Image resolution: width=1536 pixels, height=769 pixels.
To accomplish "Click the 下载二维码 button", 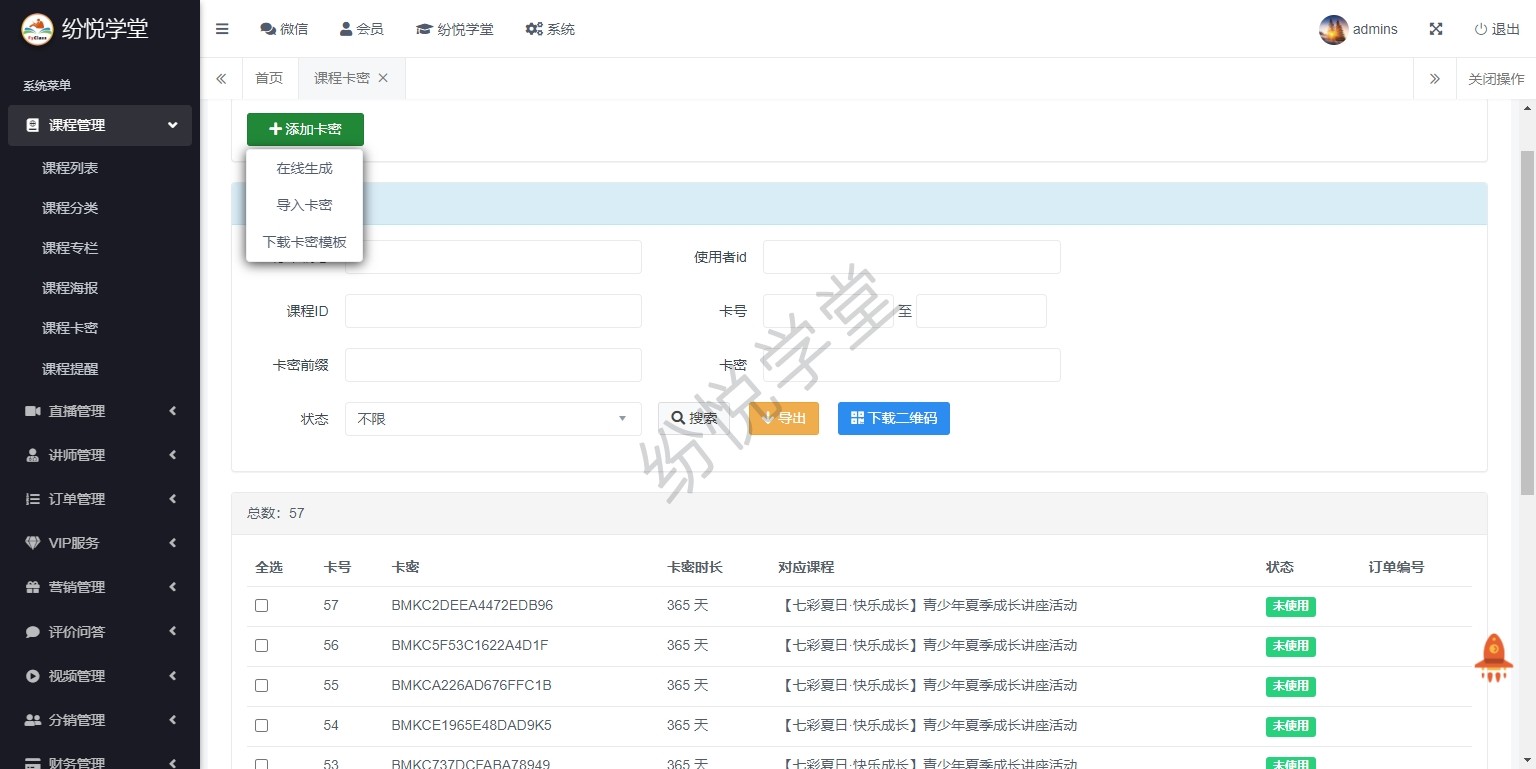I will (893, 418).
